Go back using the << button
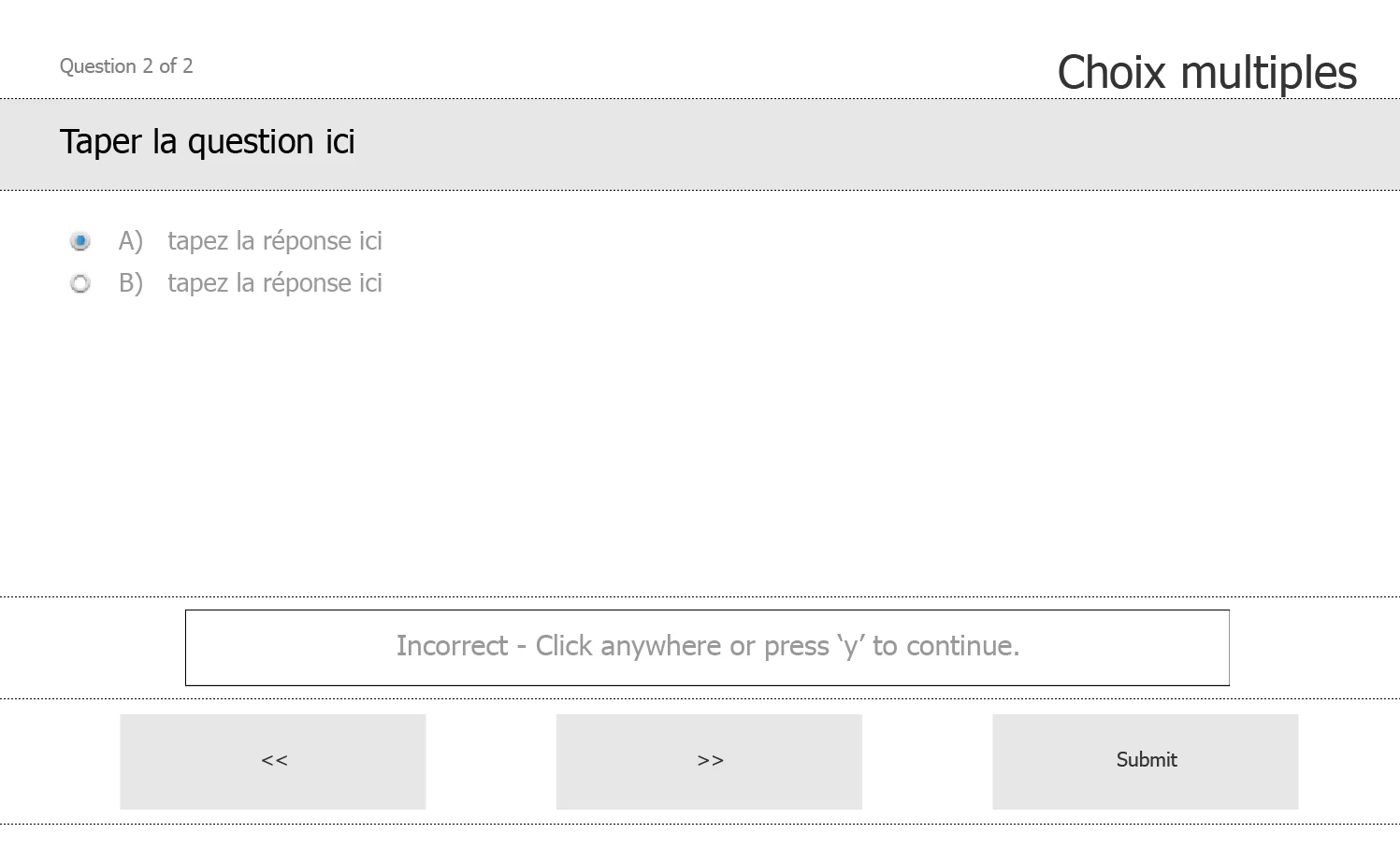Image resolution: width=1400 pixels, height=847 pixels. [273, 762]
